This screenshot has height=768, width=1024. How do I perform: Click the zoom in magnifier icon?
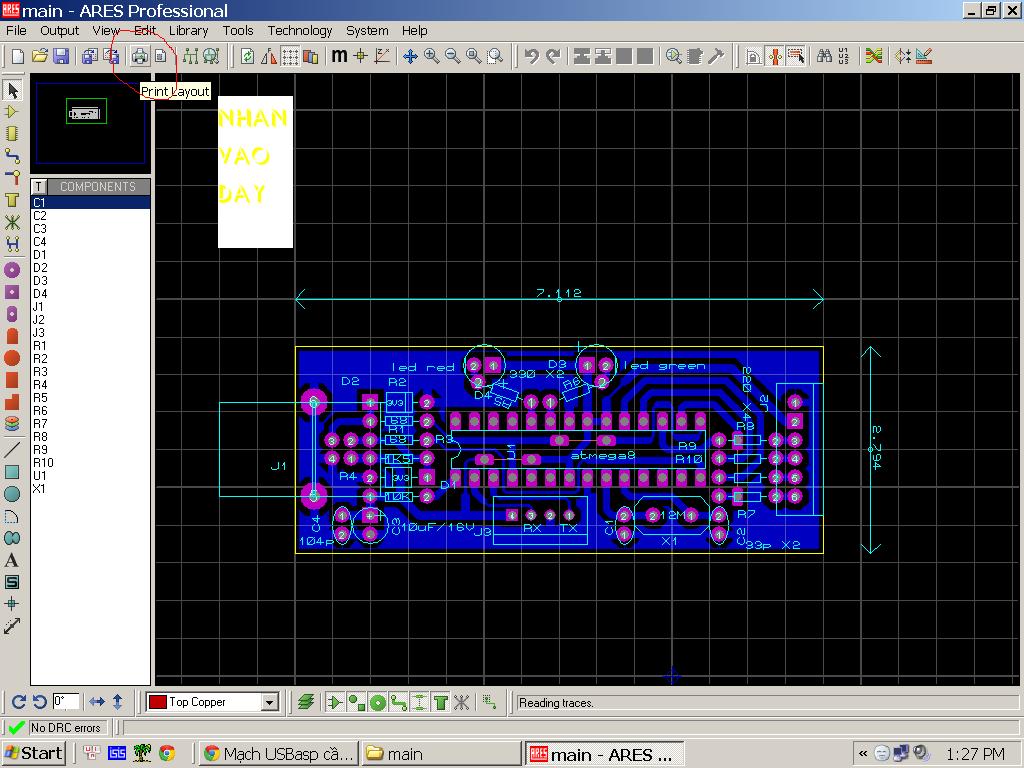click(x=431, y=56)
